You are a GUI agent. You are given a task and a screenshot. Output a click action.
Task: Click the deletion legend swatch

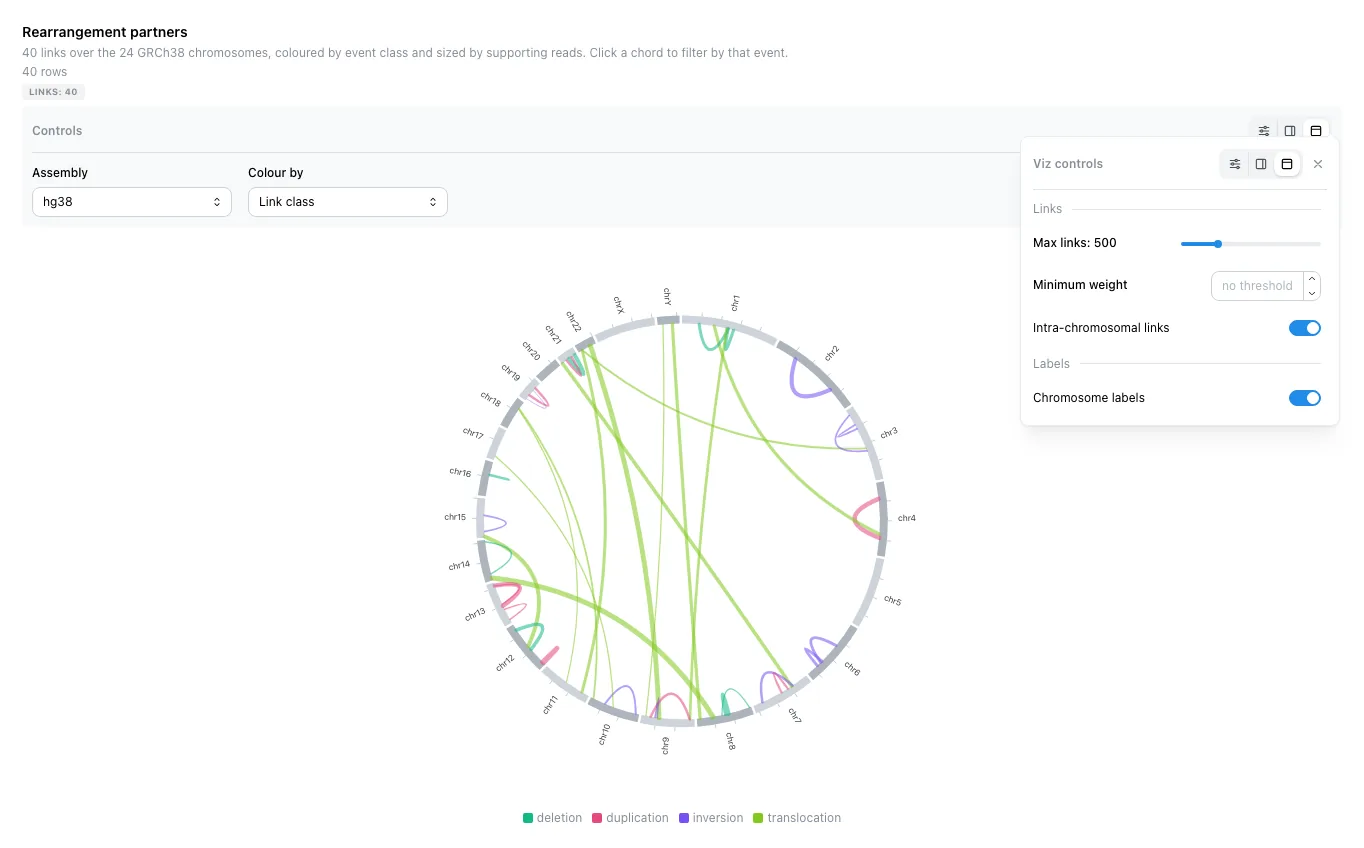[528, 818]
